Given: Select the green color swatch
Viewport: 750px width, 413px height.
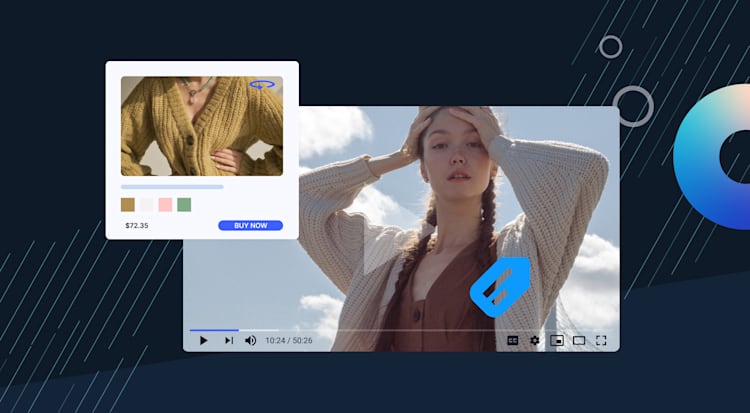Looking at the screenshot, I should (x=184, y=205).
